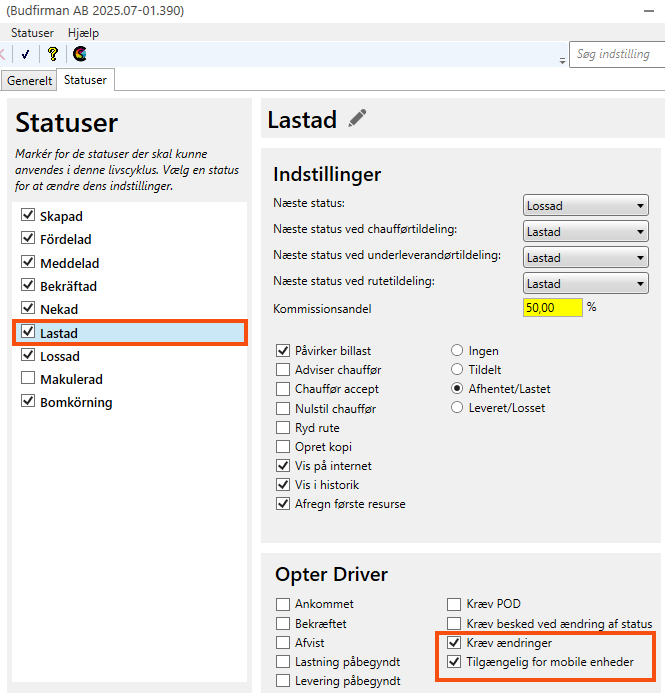The width and height of the screenshot is (665, 693).
Task: Switch to the Generelt tab
Action: pos(29,80)
